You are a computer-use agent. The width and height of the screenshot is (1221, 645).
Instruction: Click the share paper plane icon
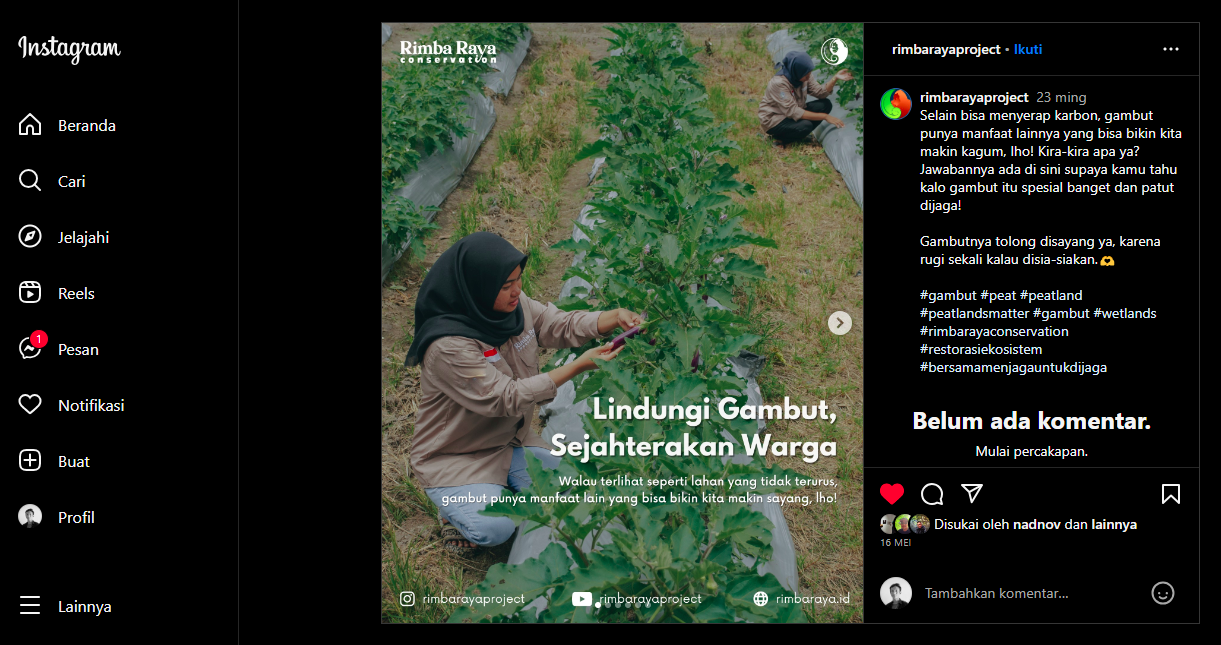[x=971, y=493]
